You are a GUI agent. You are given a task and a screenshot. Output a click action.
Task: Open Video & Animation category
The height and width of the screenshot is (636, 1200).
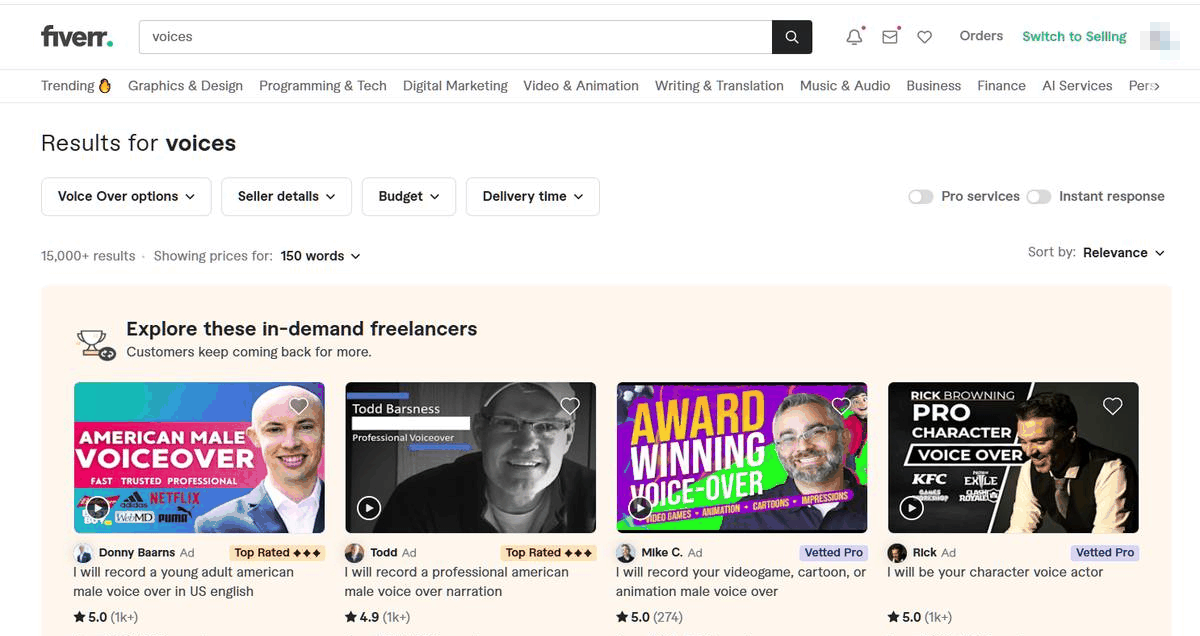(x=581, y=86)
